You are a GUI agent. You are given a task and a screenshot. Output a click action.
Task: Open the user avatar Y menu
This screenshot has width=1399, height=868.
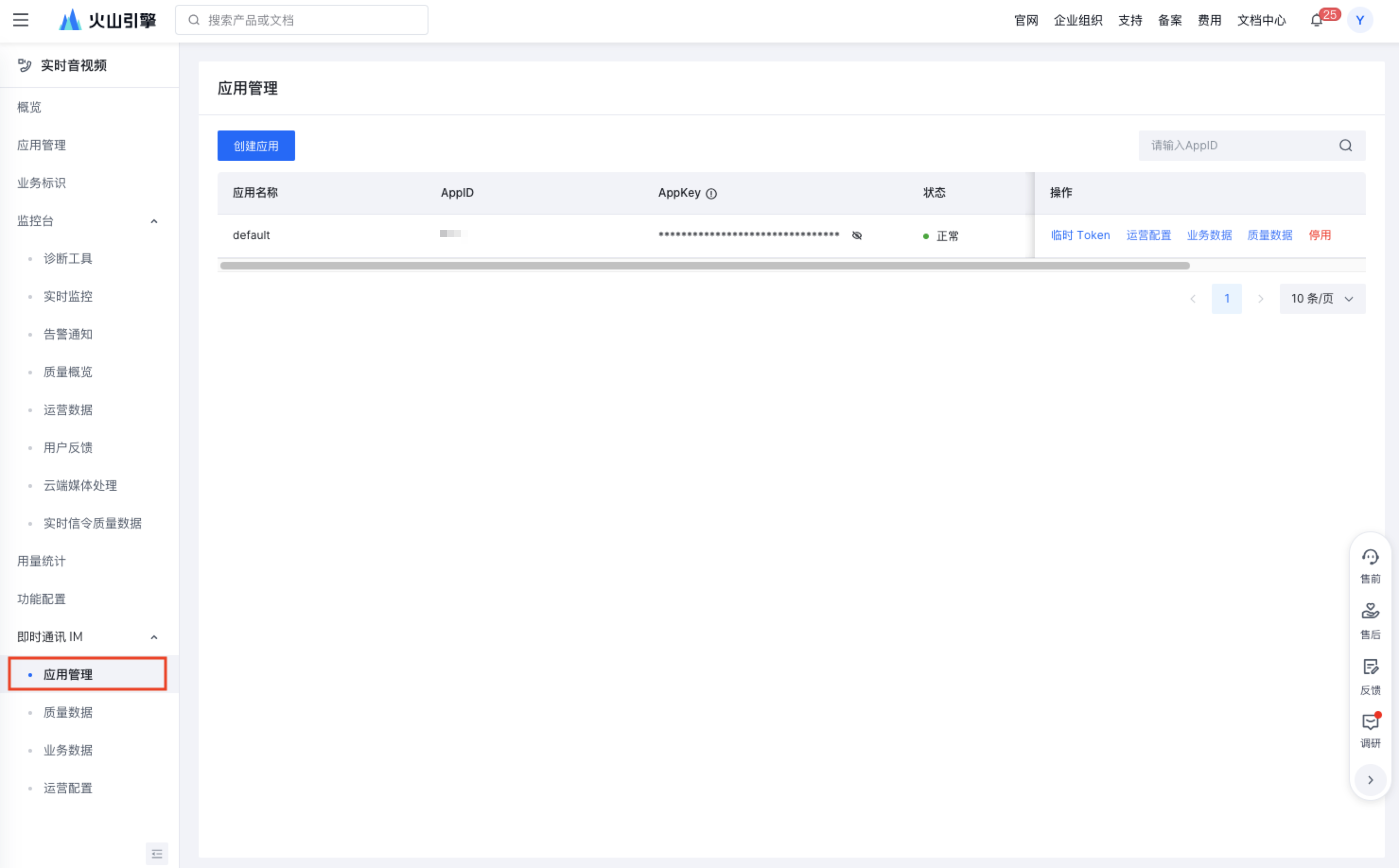(x=1359, y=20)
